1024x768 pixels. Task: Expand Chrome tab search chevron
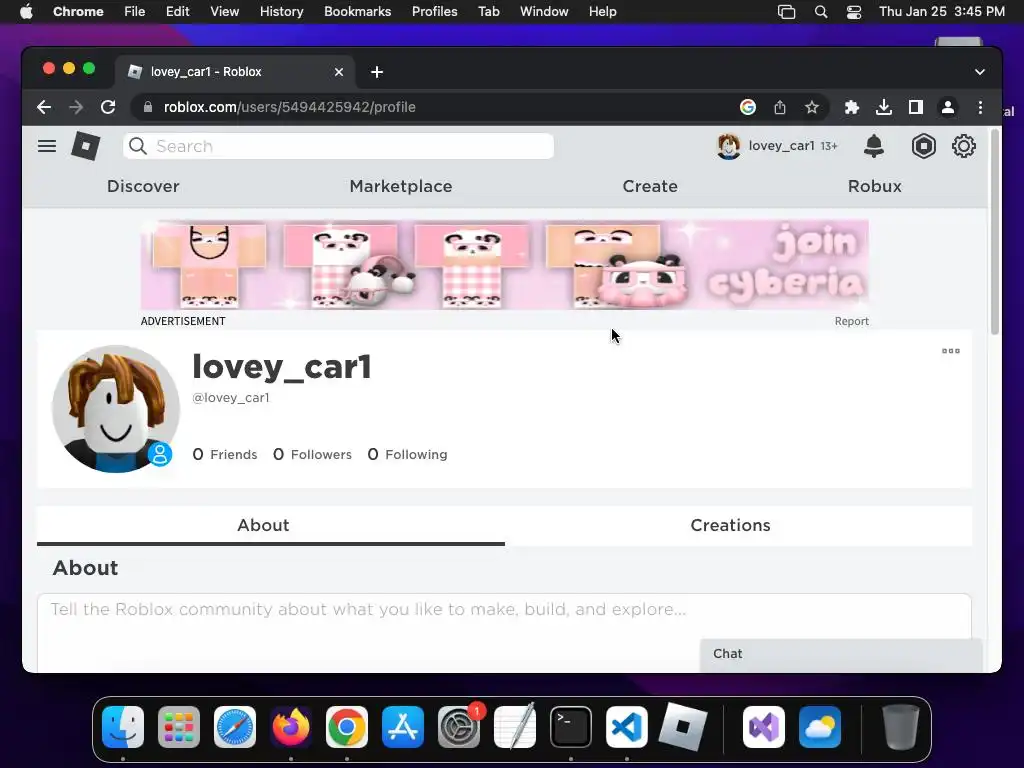(x=980, y=72)
